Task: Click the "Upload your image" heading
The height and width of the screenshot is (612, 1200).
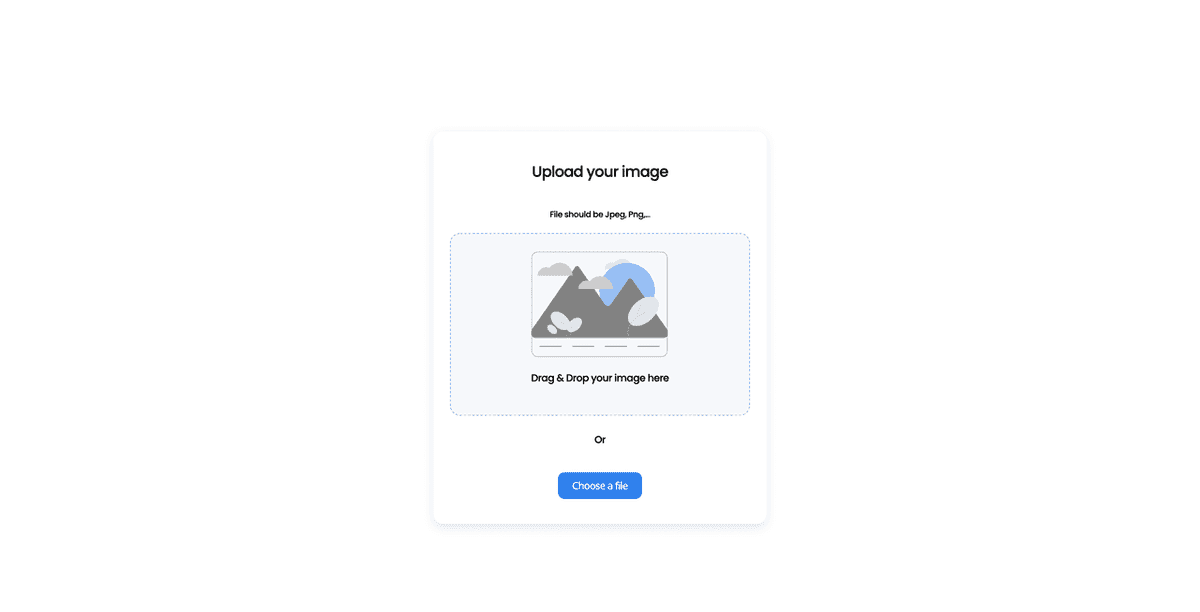Action: pos(600,172)
